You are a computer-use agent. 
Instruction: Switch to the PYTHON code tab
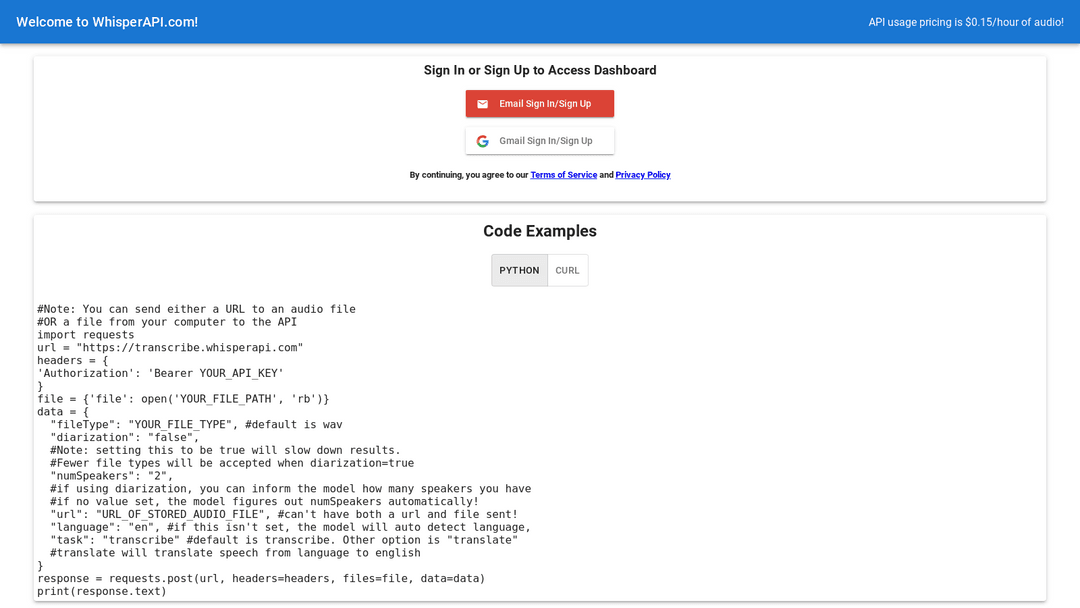pos(519,271)
